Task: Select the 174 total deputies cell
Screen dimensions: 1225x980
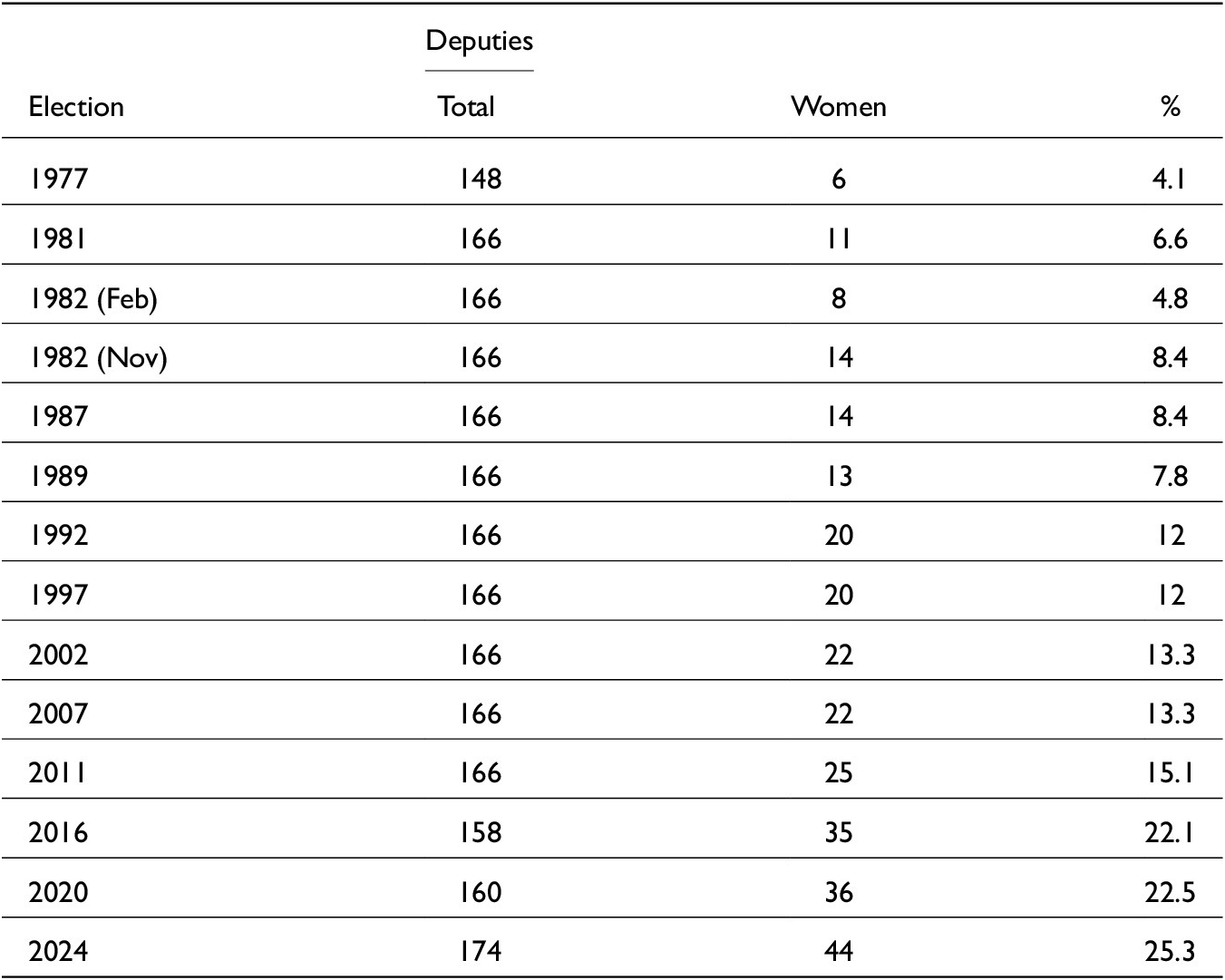Action: click(x=479, y=951)
